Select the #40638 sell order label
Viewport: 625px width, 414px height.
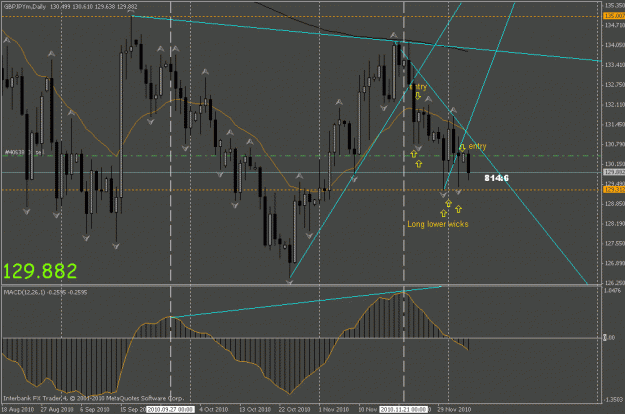23,152
